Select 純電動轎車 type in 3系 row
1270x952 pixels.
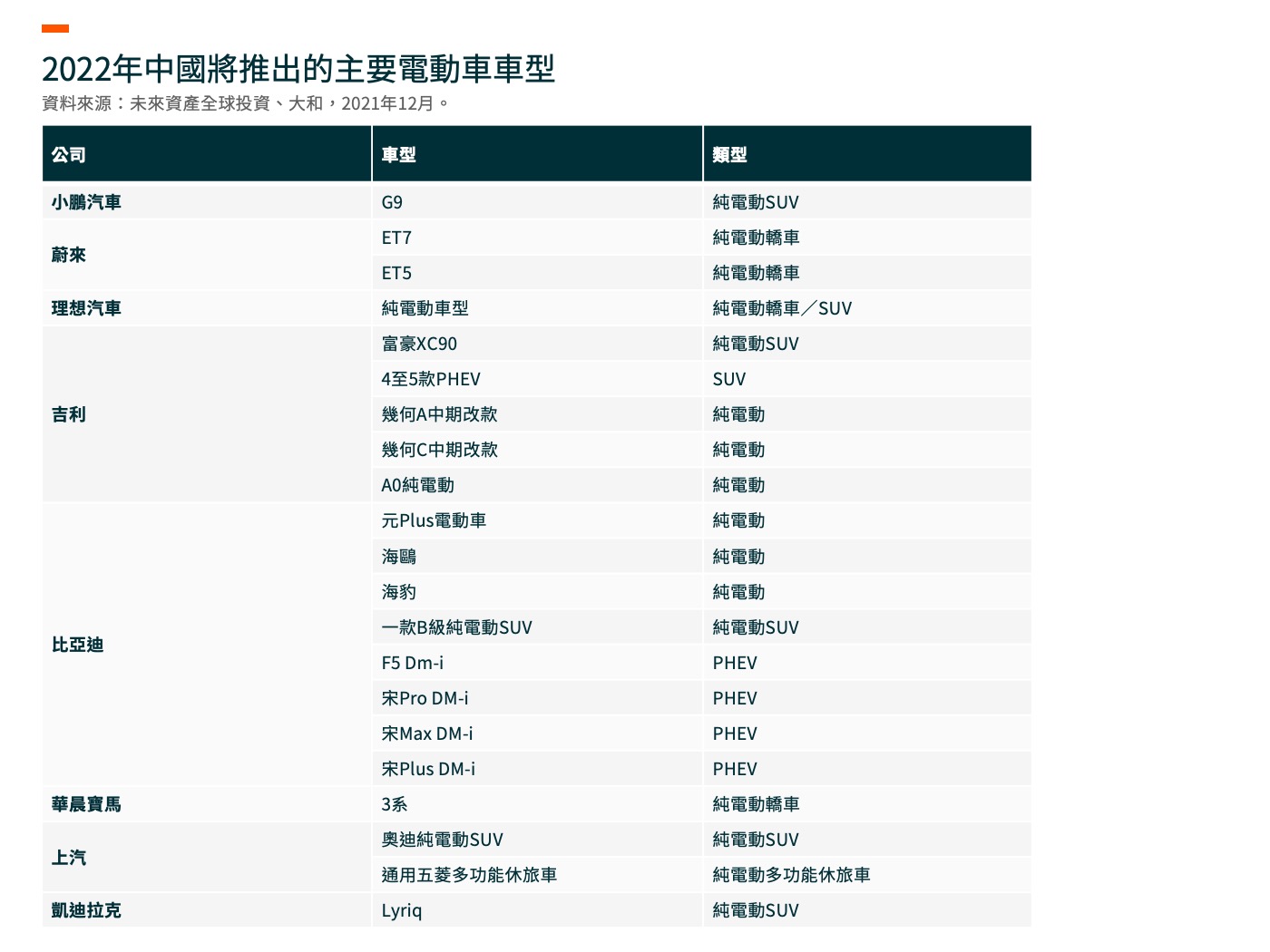tap(867, 804)
